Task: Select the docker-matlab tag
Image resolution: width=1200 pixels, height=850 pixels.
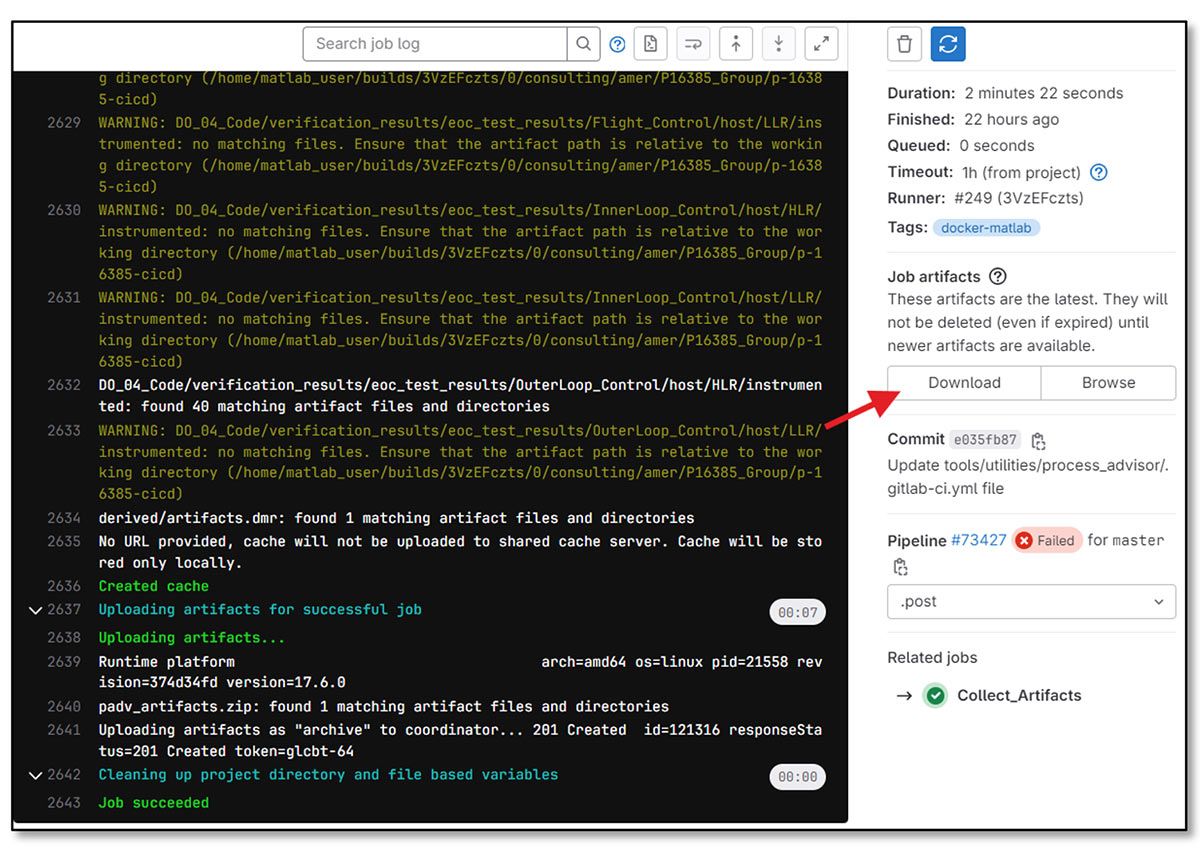Action: click(x=985, y=228)
